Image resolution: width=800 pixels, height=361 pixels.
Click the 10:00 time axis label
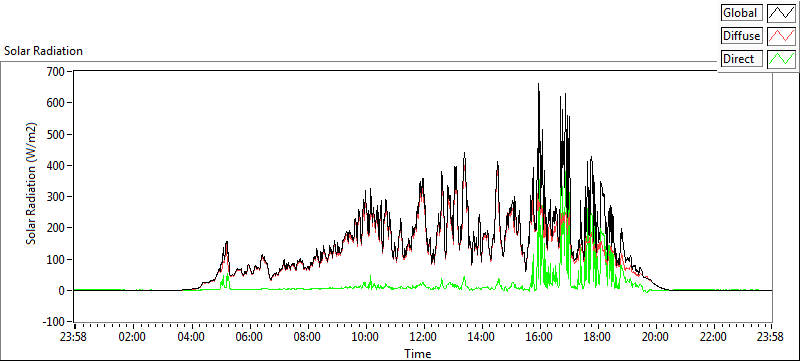click(366, 337)
